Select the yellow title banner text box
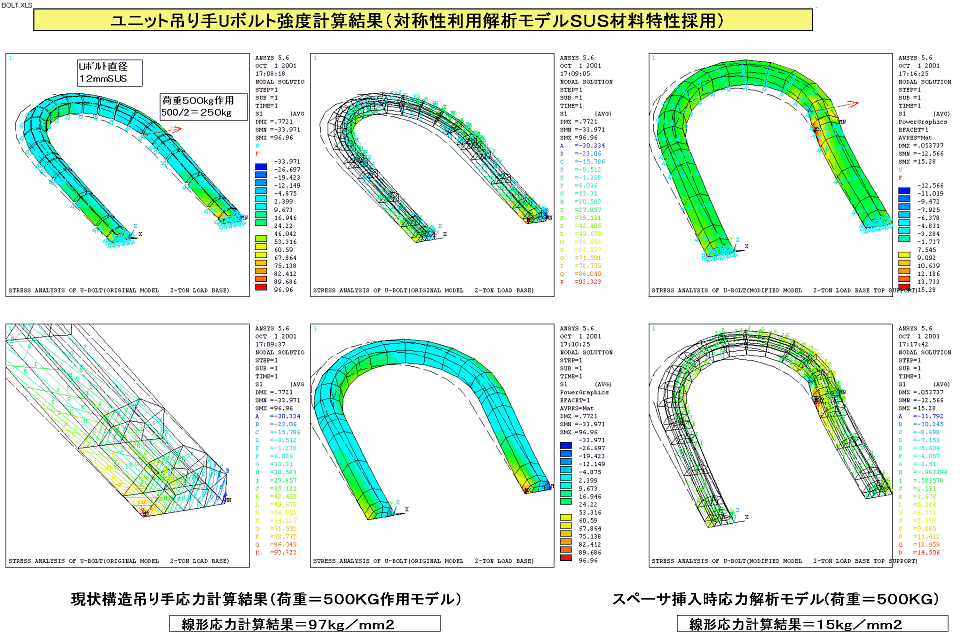 click(x=422, y=19)
